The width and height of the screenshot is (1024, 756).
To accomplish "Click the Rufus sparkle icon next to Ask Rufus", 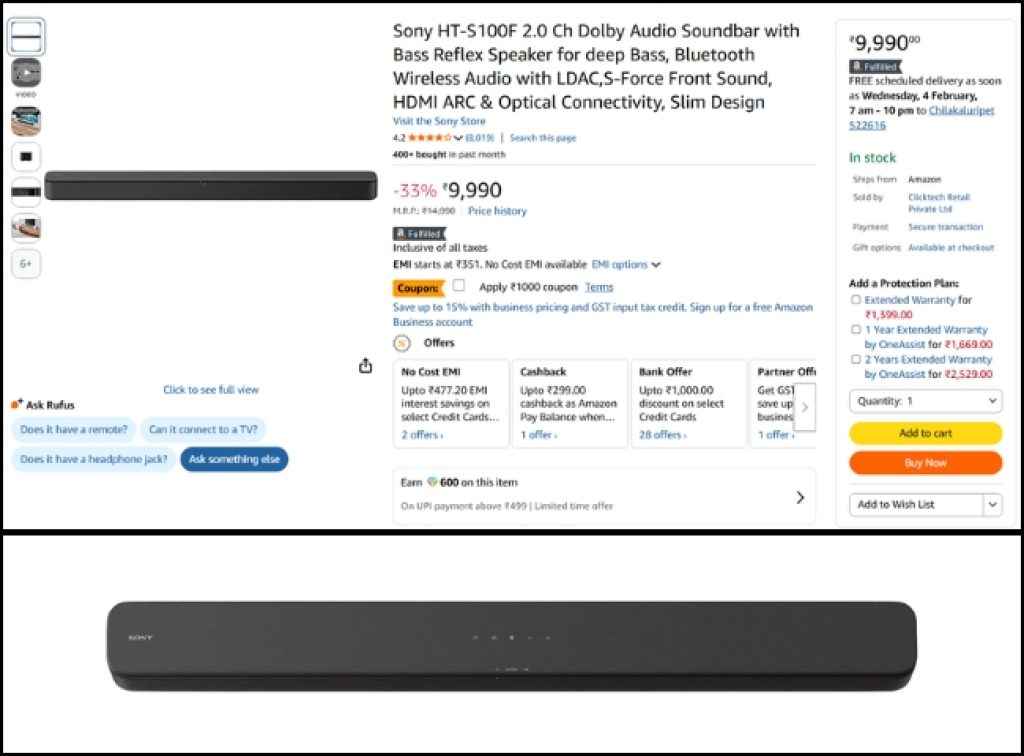I will click(x=17, y=404).
